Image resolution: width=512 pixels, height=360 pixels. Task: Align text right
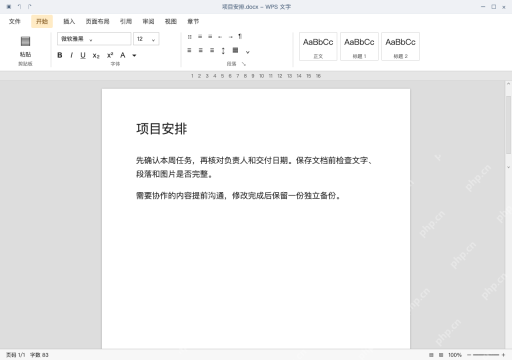pyautogui.click(x=212, y=50)
